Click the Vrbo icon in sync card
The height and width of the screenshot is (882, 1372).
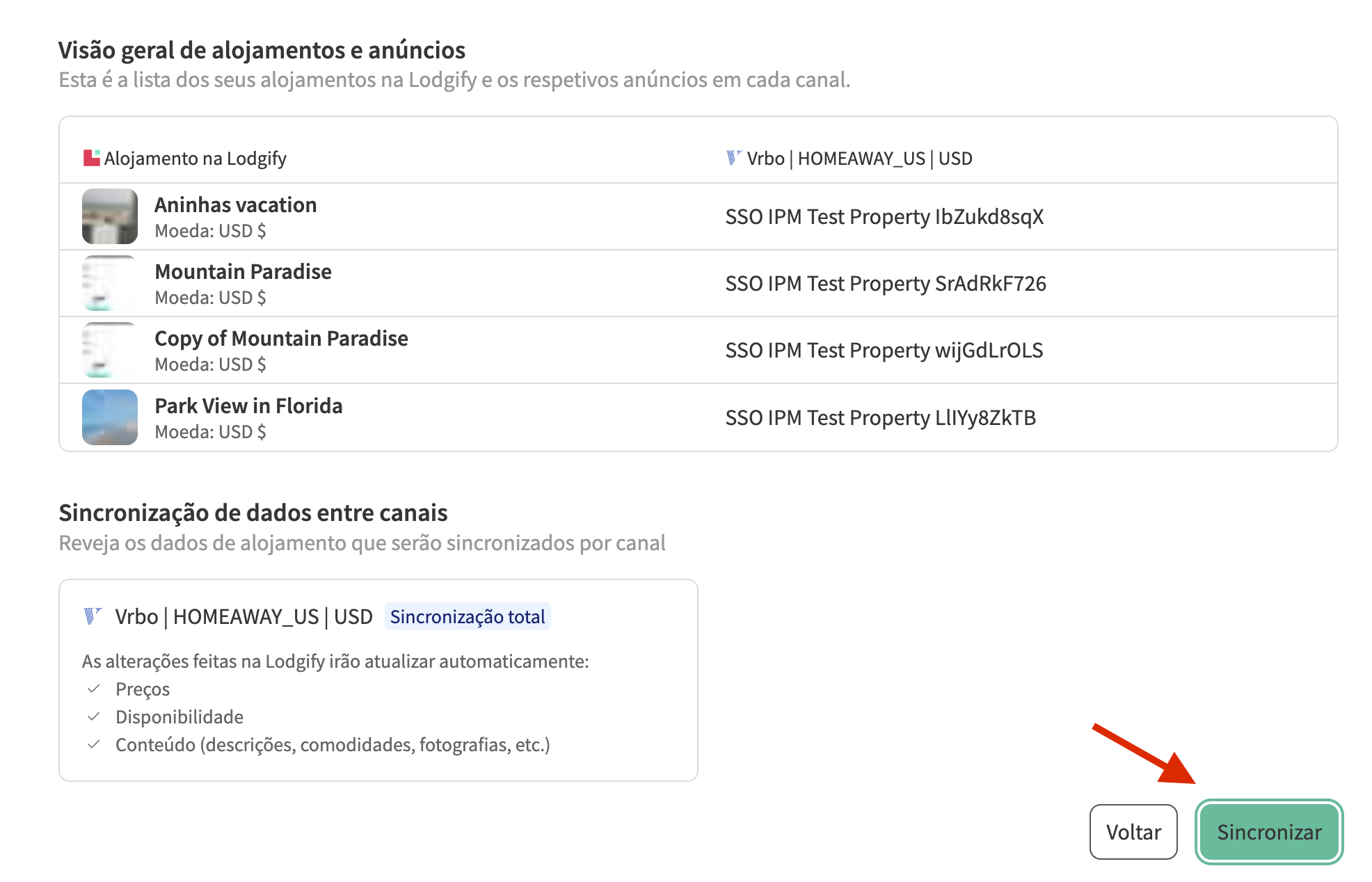[93, 616]
